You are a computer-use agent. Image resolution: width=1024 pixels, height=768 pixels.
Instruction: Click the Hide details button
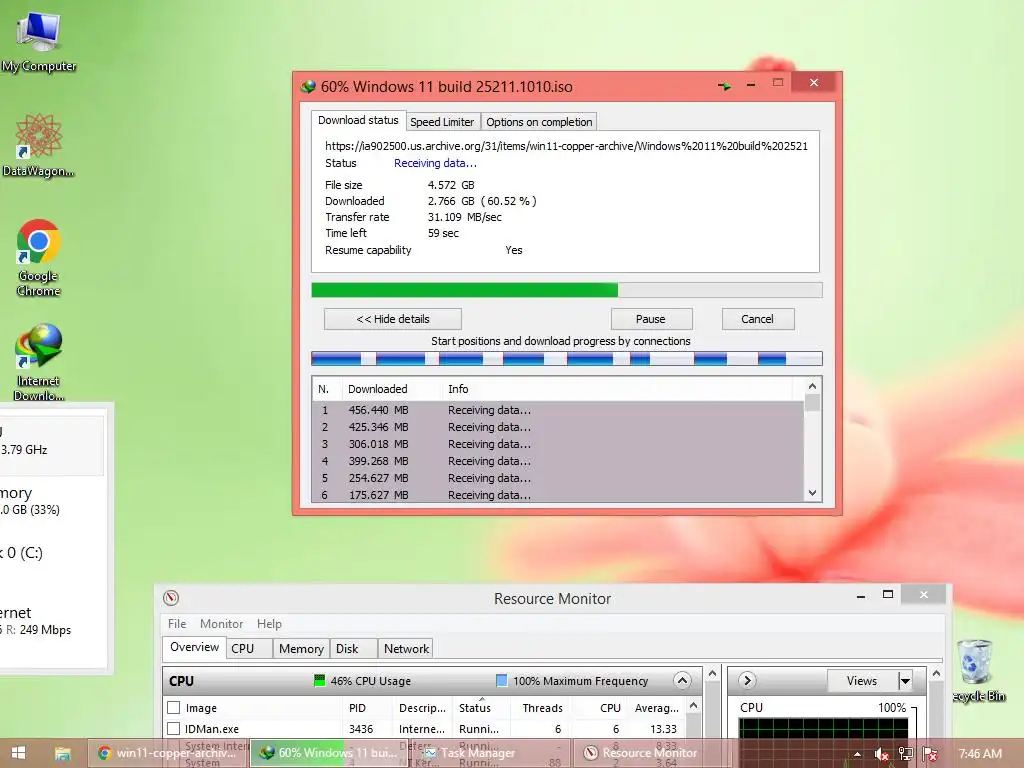click(392, 319)
